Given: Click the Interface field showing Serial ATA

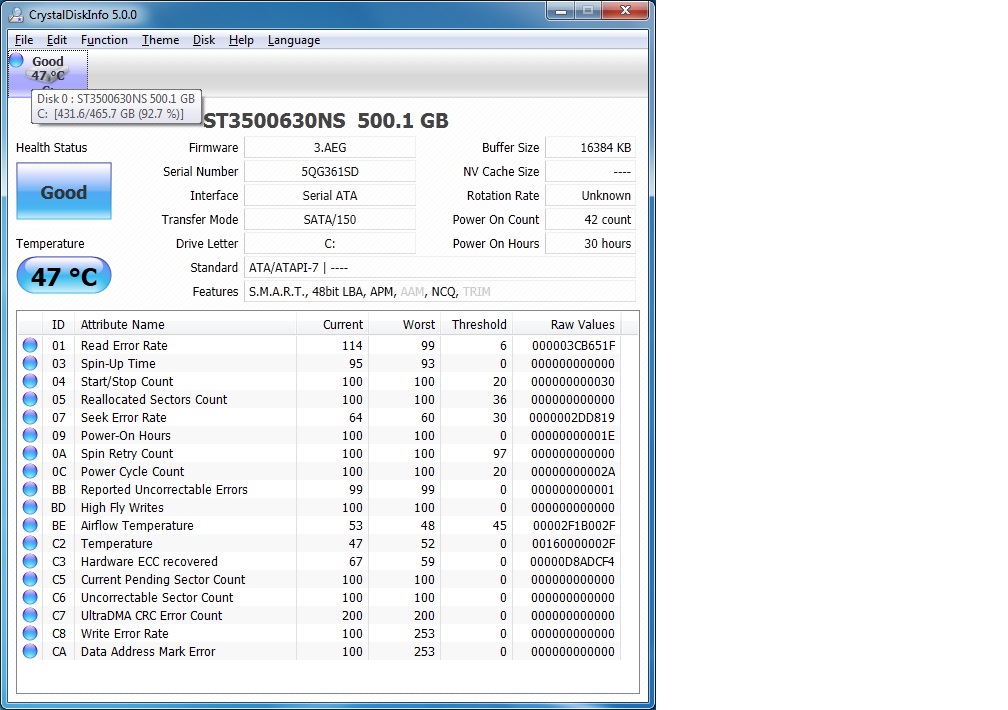Looking at the screenshot, I should pos(330,196).
